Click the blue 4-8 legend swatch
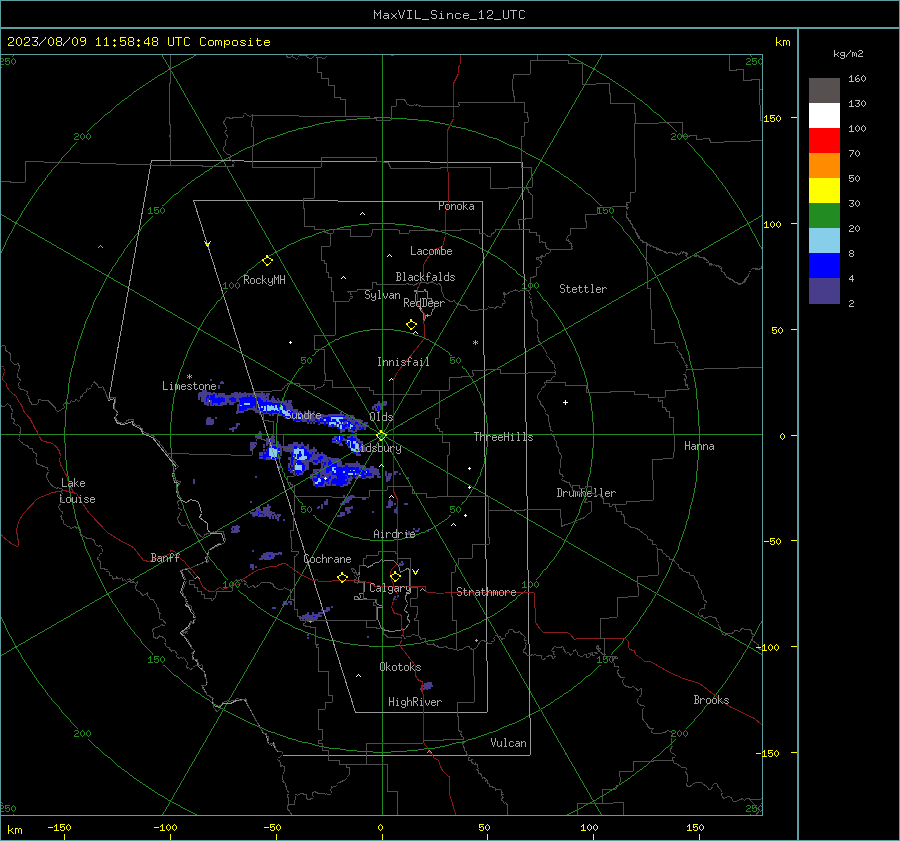900x841 pixels. click(824, 266)
